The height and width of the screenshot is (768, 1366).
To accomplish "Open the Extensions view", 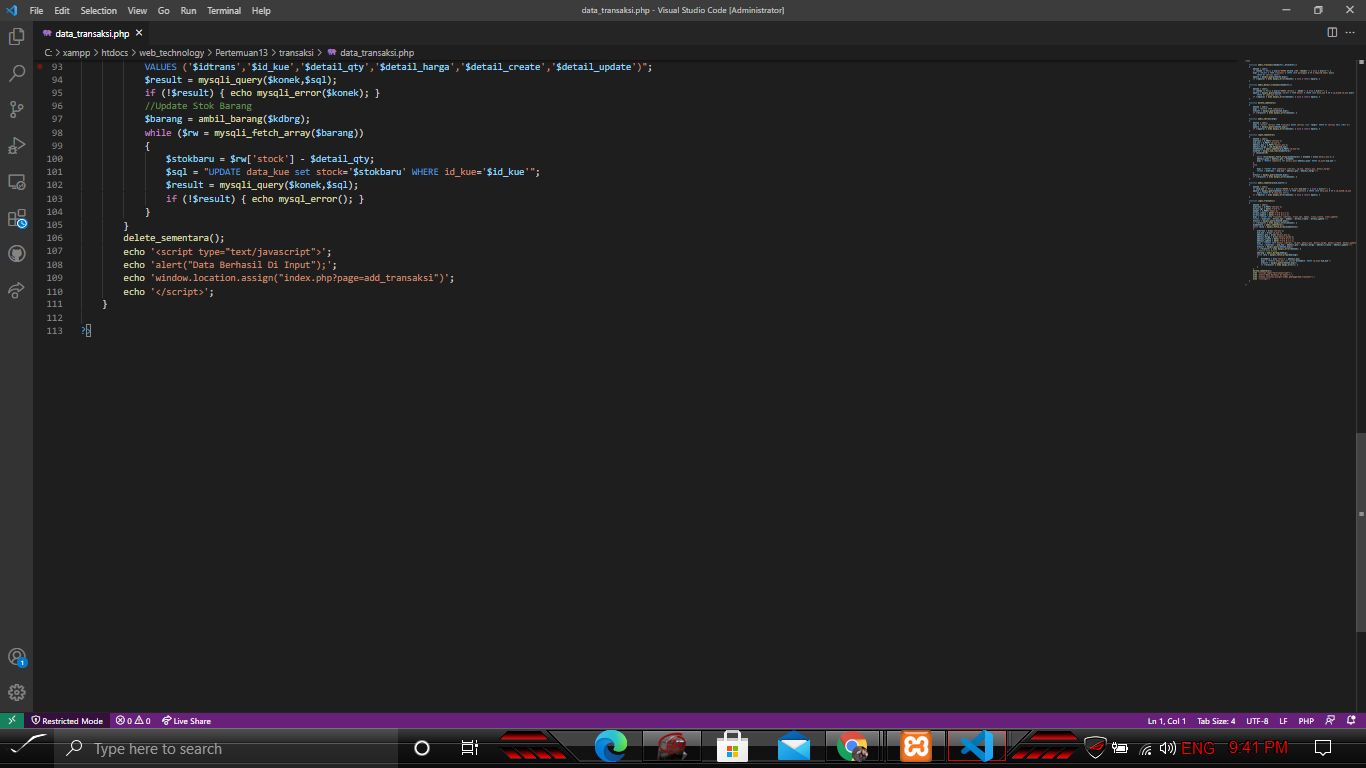I will coord(16,218).
